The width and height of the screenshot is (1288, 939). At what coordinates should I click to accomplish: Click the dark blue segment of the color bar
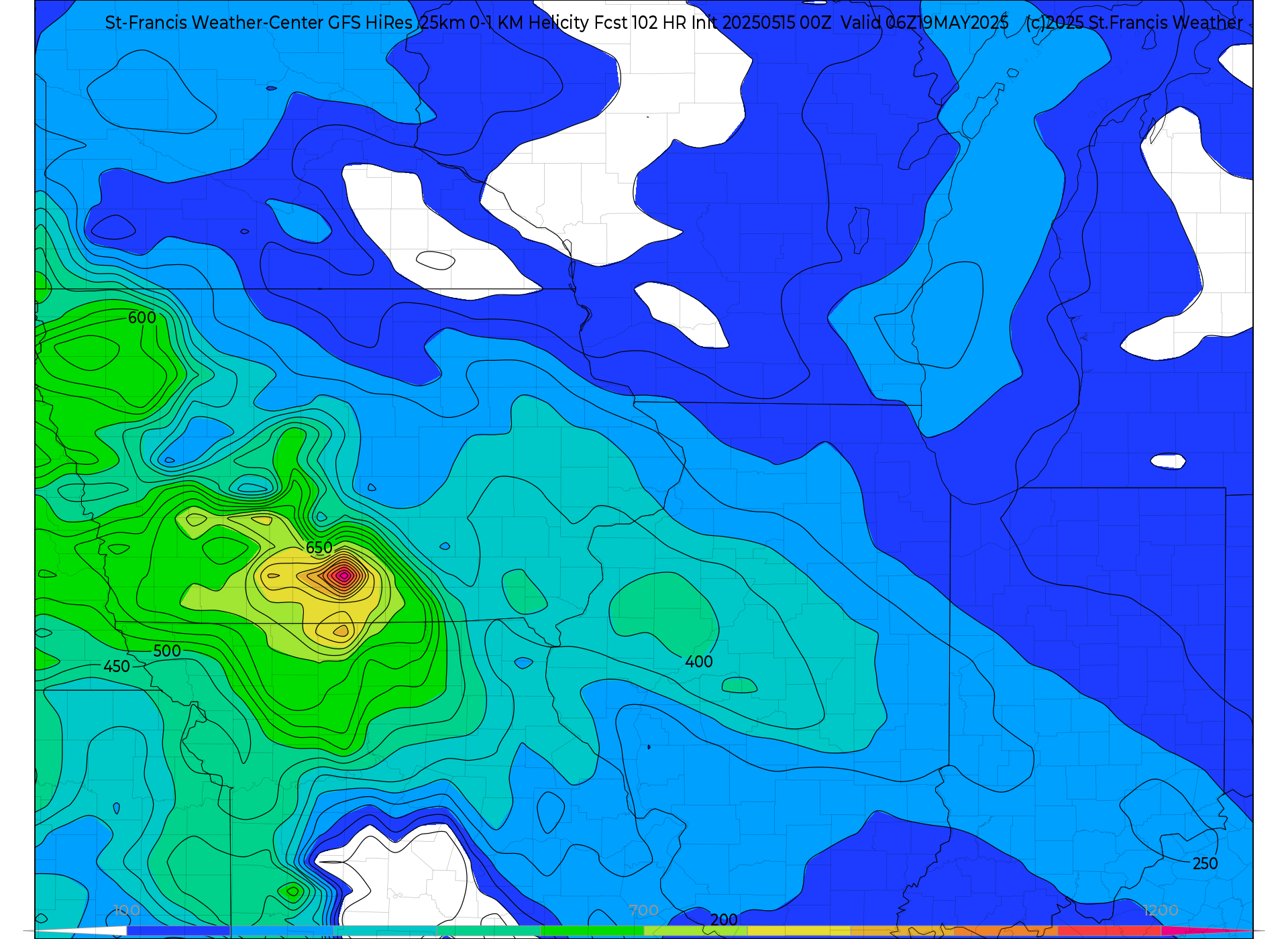[178, 931]
